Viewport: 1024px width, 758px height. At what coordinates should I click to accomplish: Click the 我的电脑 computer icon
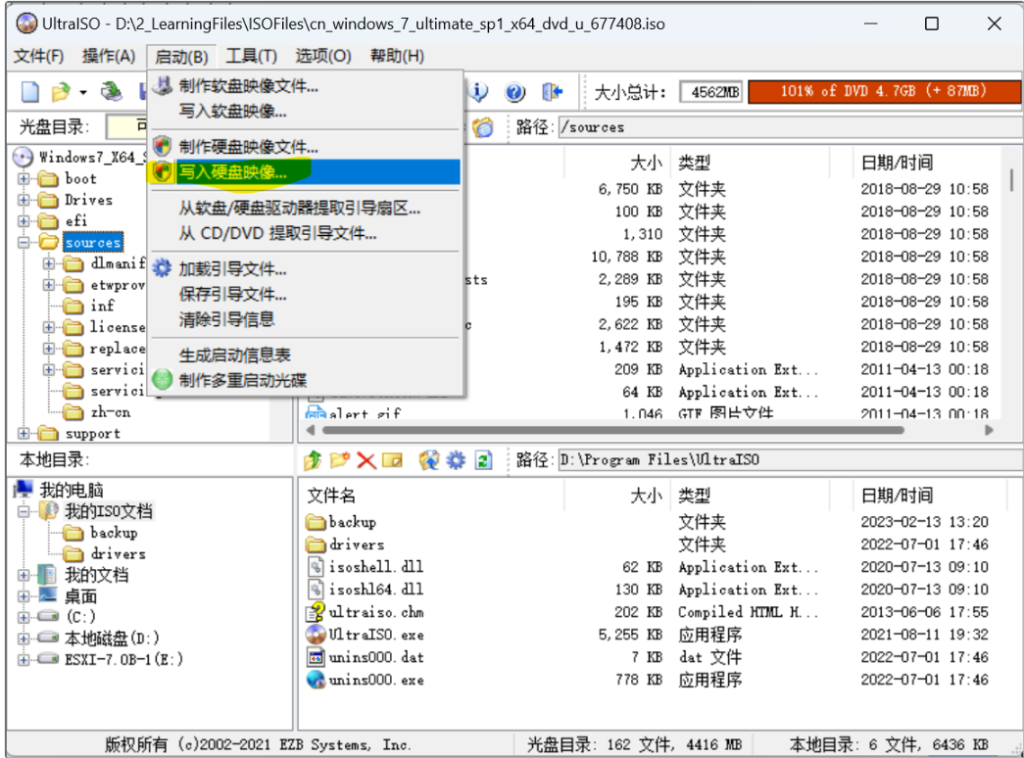click(24, 489)
